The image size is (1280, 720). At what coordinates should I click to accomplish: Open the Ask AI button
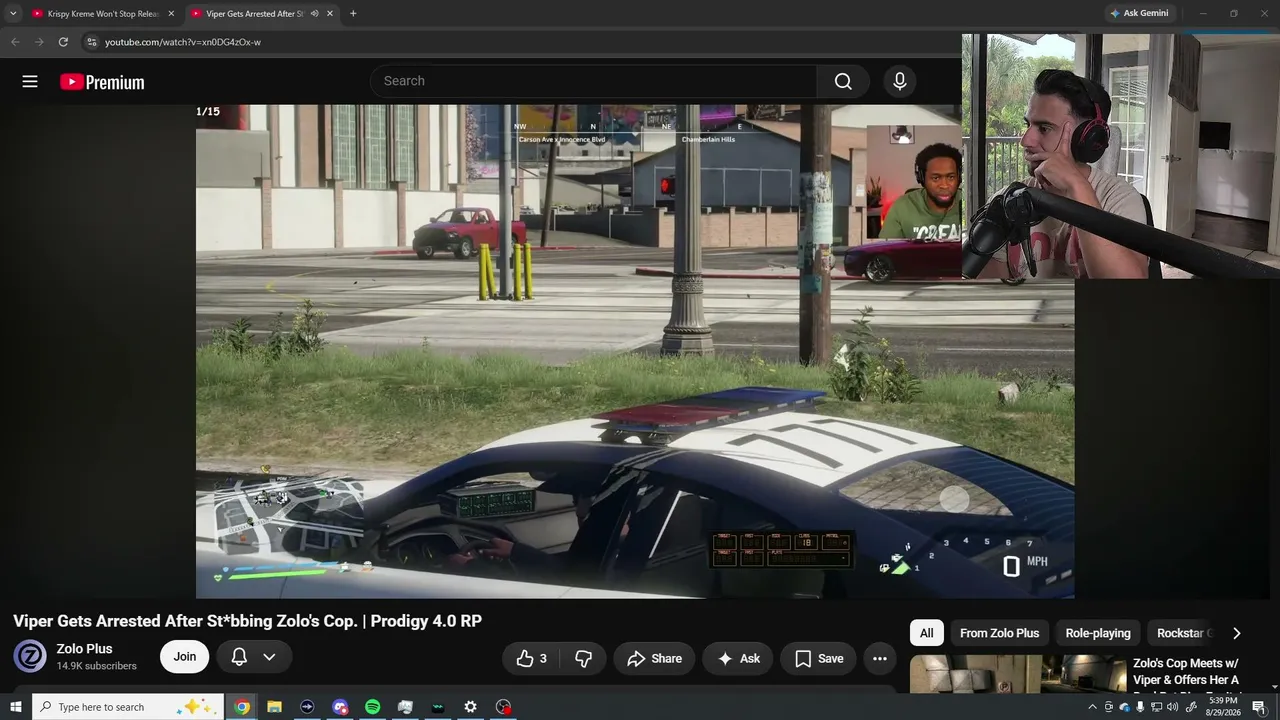(x=738, y=658)
